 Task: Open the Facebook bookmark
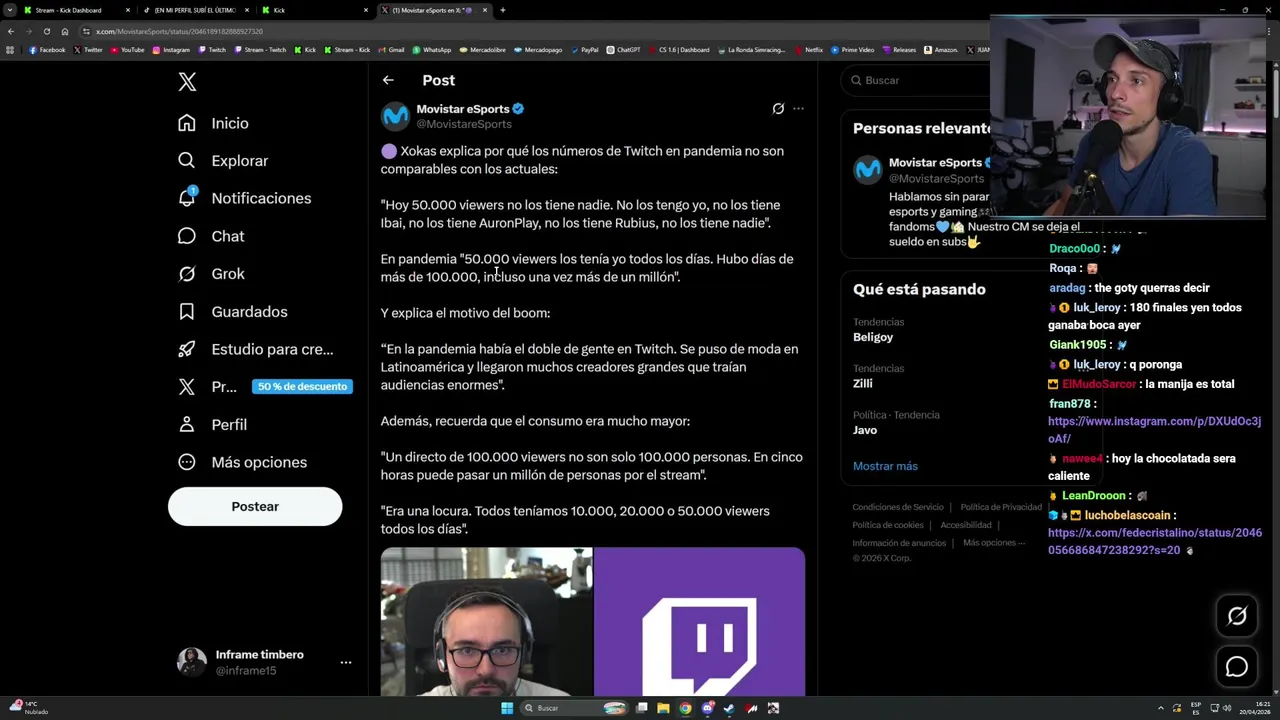click(47, 50)
